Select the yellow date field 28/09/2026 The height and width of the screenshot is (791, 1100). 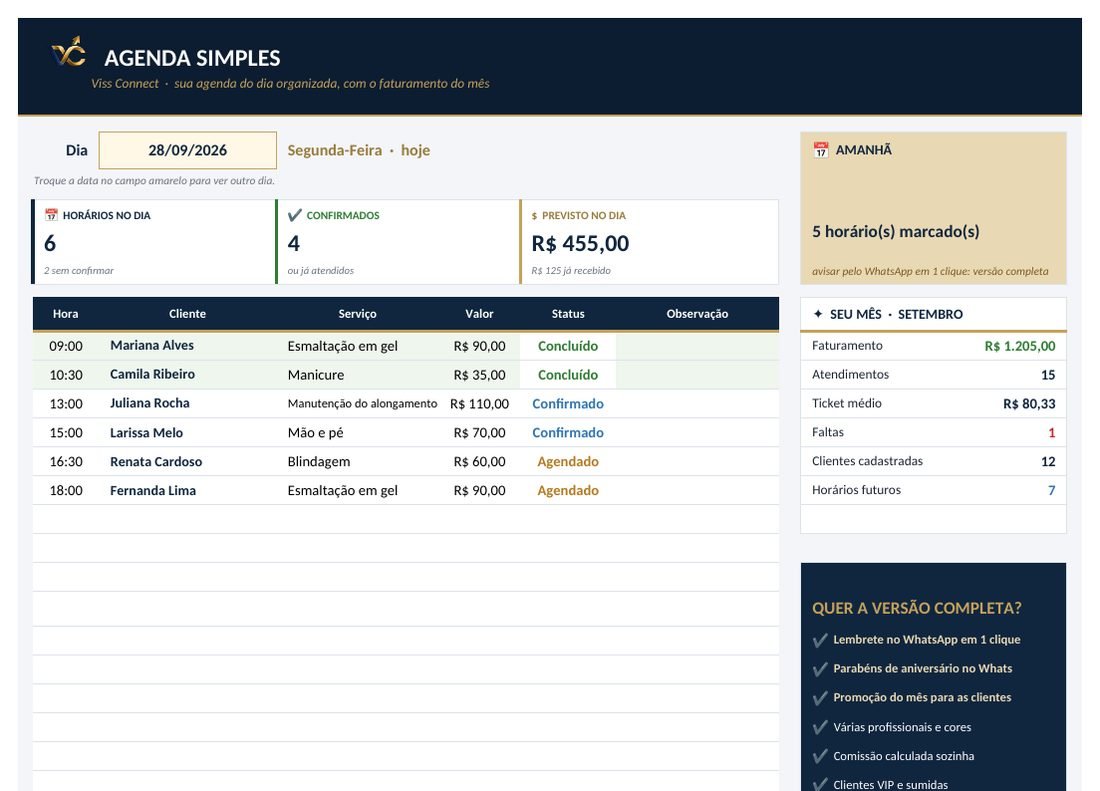click(x=187, y=150)
